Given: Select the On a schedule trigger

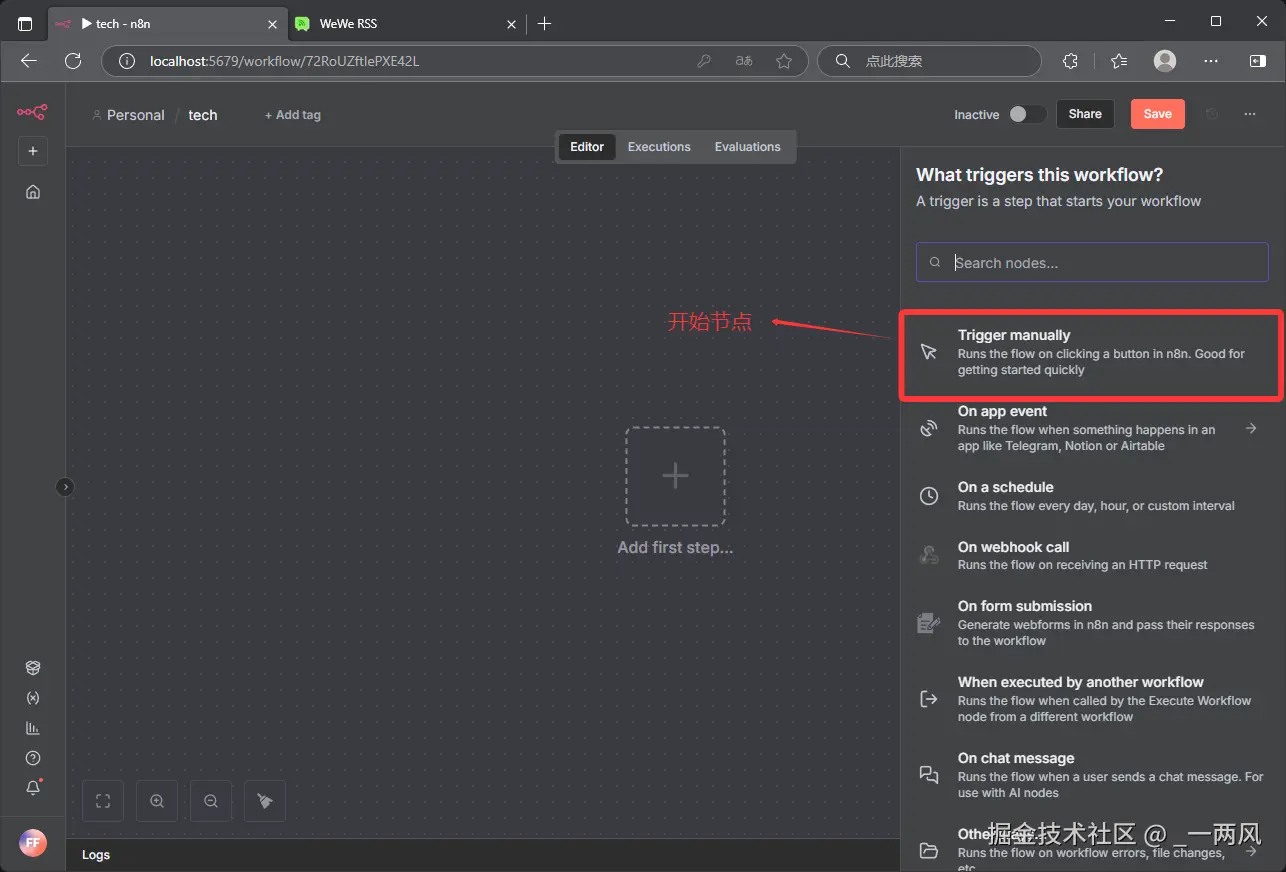Looking at the screenshot, I should click(1092, 496).
